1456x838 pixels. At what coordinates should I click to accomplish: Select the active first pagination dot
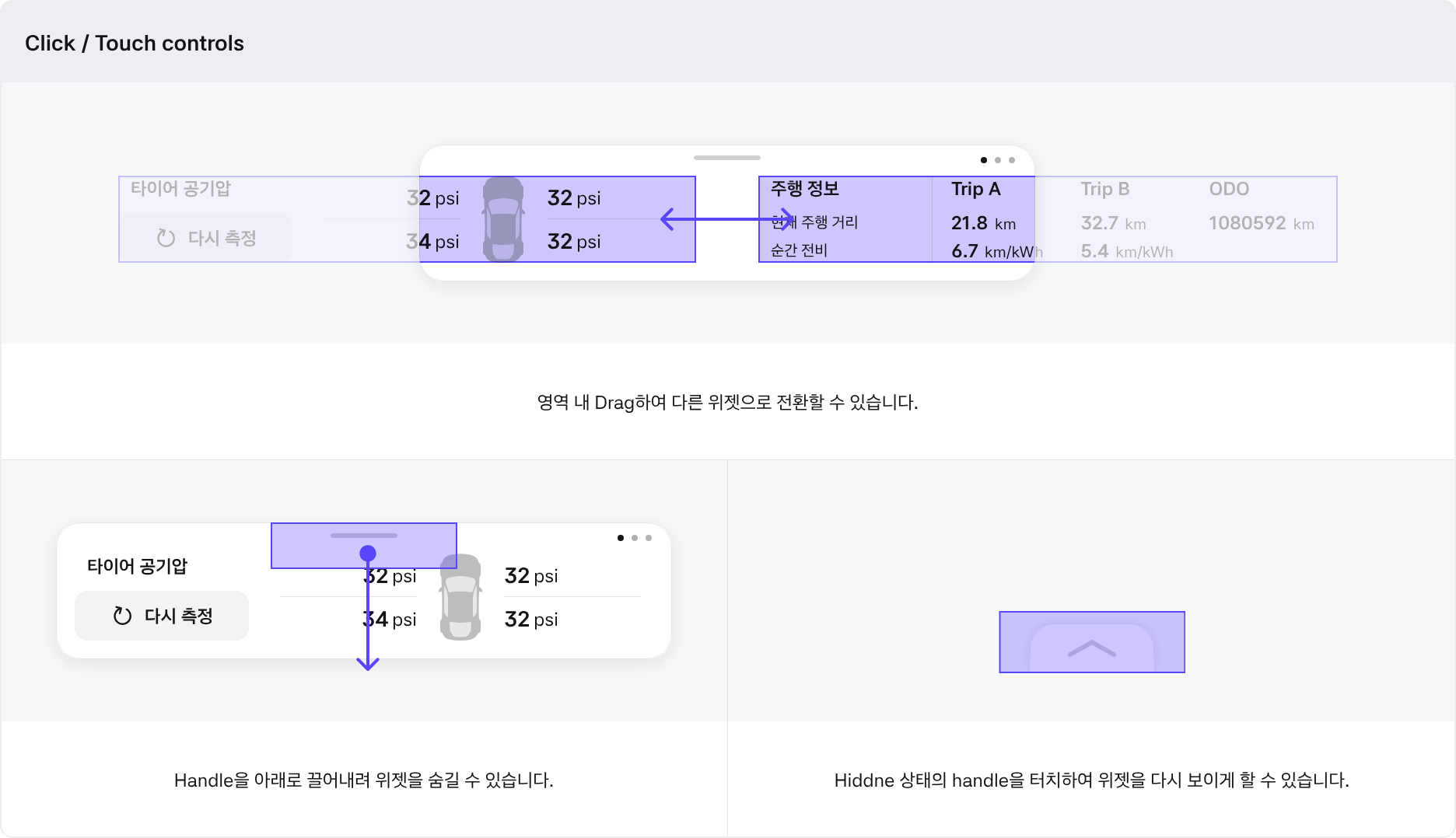pos(982,160)
